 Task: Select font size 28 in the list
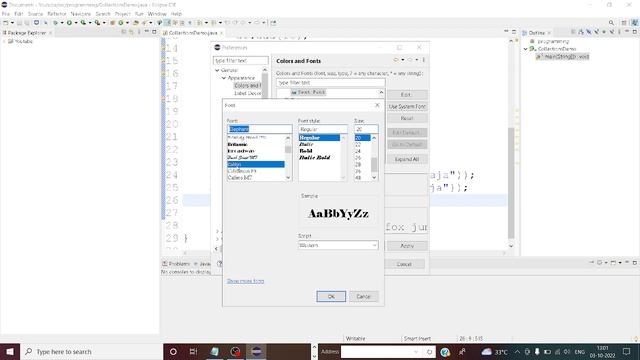click(x=358, y=164)
